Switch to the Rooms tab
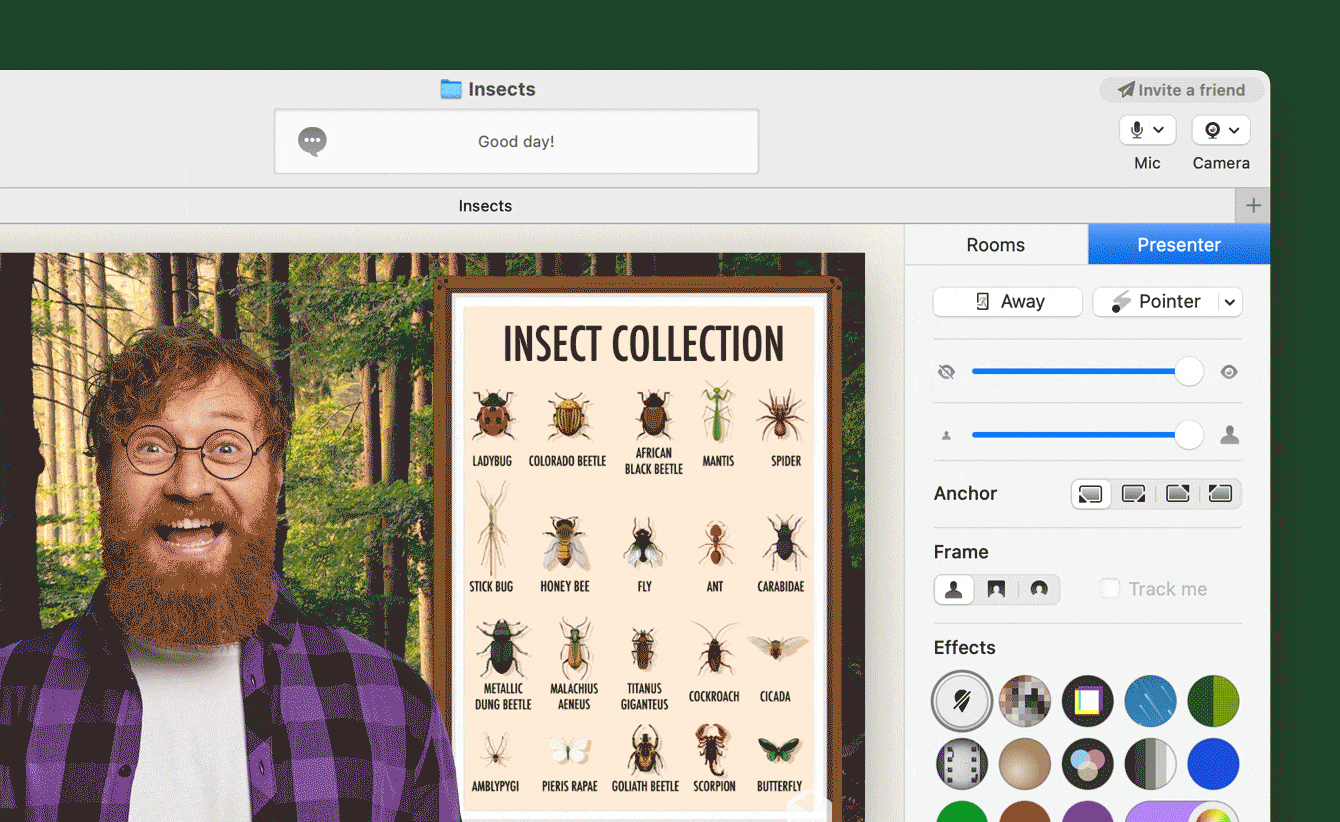Viewport: 1340px width, 822px height. click(x=996, y=245)
